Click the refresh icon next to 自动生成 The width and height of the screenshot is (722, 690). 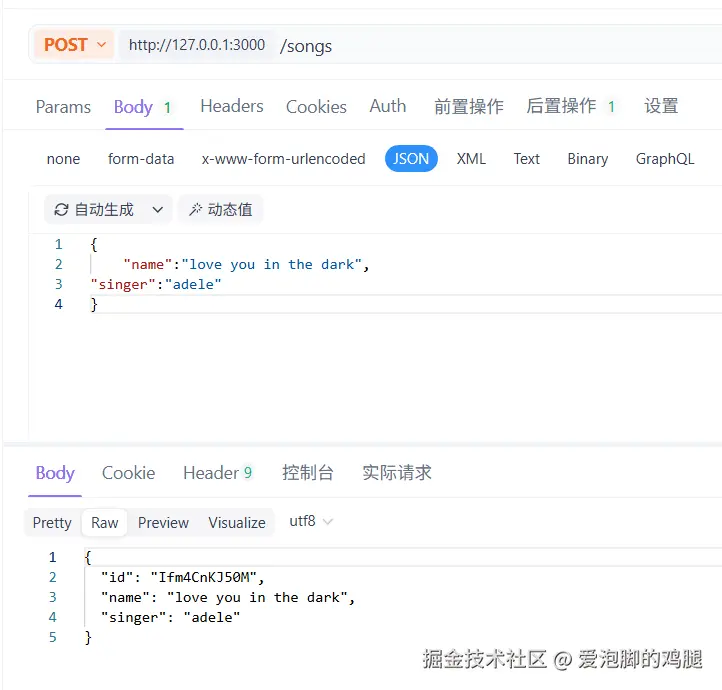(x=61, y=210)
